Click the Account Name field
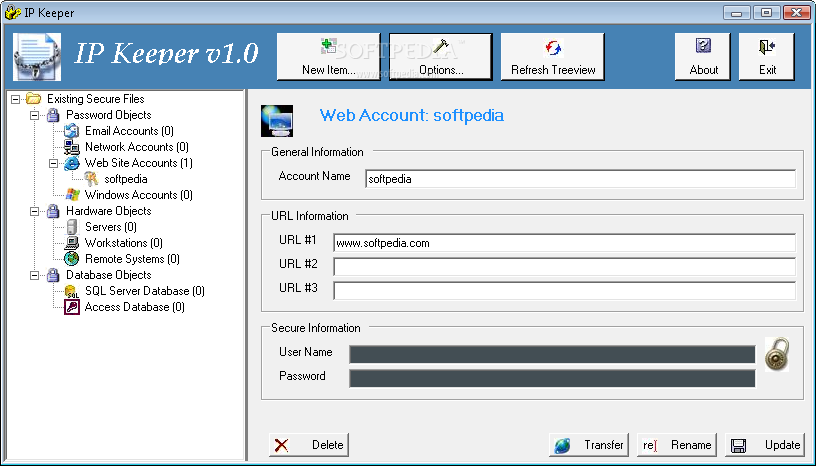The image size is (816, 466). [x=580, y=179]
